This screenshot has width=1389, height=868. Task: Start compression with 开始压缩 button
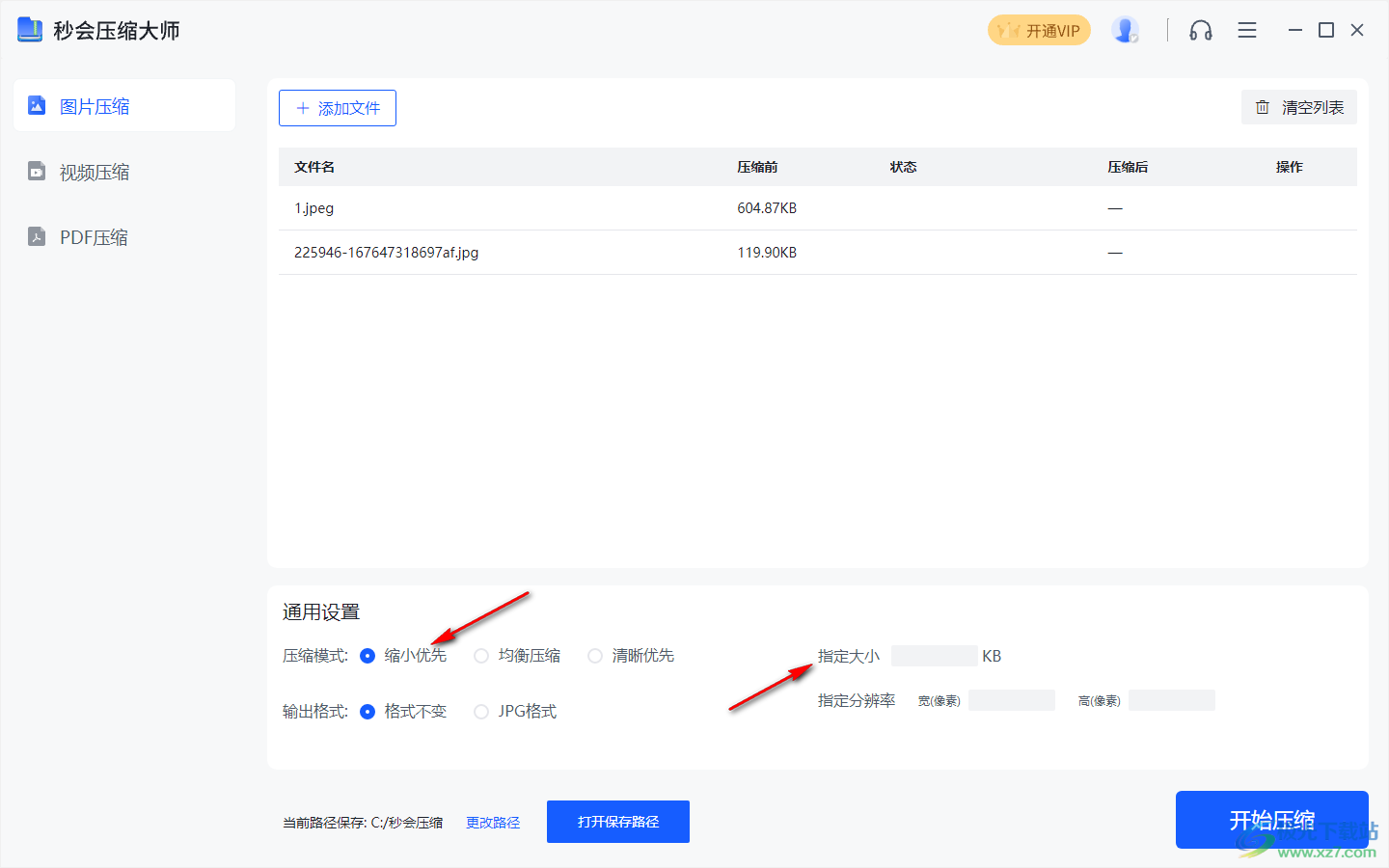[1272, 820]
